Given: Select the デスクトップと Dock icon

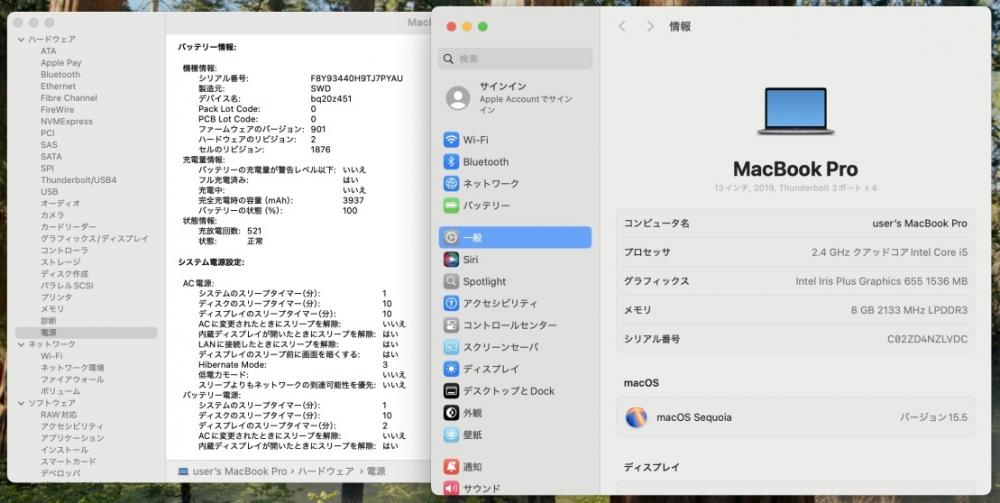Looking at the screenshot, I should click(x=452, y=391).
